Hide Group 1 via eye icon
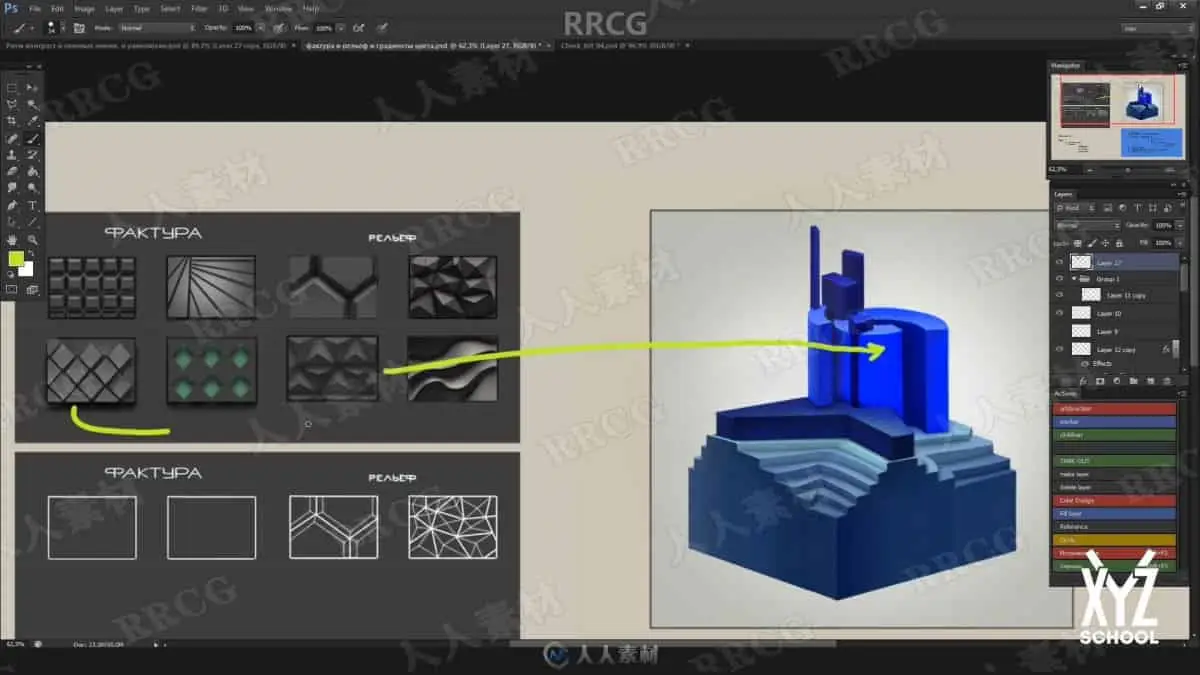The height and width of the screenshot is (675, 1200). click(1060, 279)
